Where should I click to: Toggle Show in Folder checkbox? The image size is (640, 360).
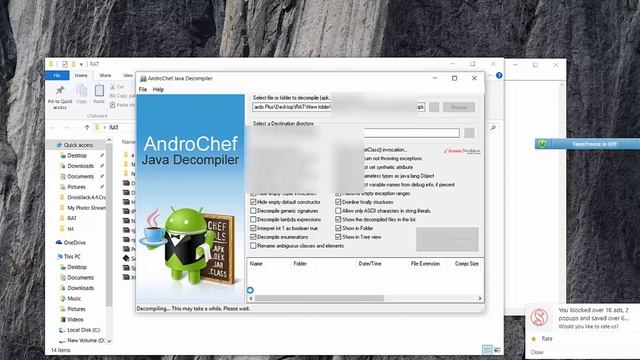click(x=338, y=229)
